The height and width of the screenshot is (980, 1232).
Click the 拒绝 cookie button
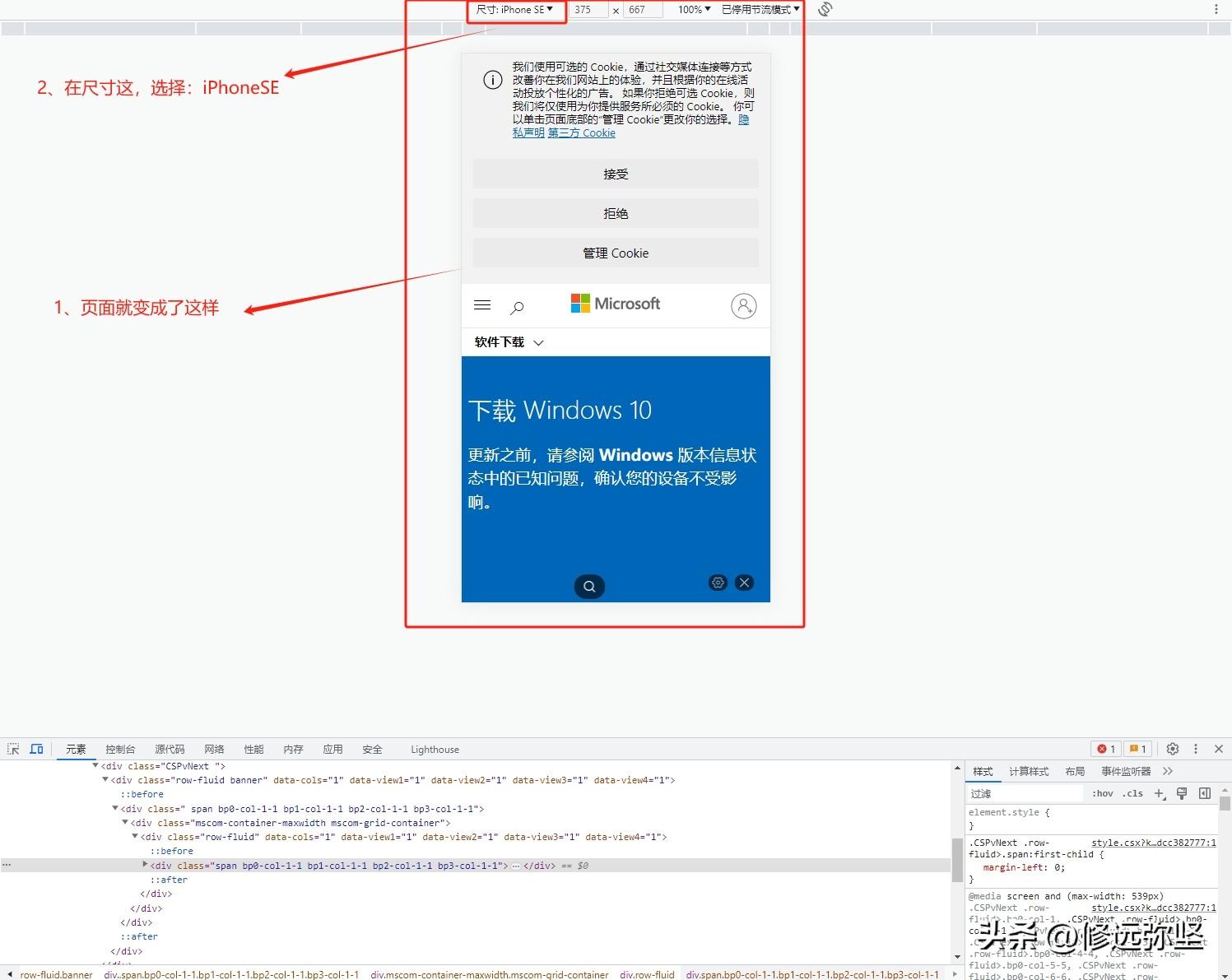click(x=616, y=213)
